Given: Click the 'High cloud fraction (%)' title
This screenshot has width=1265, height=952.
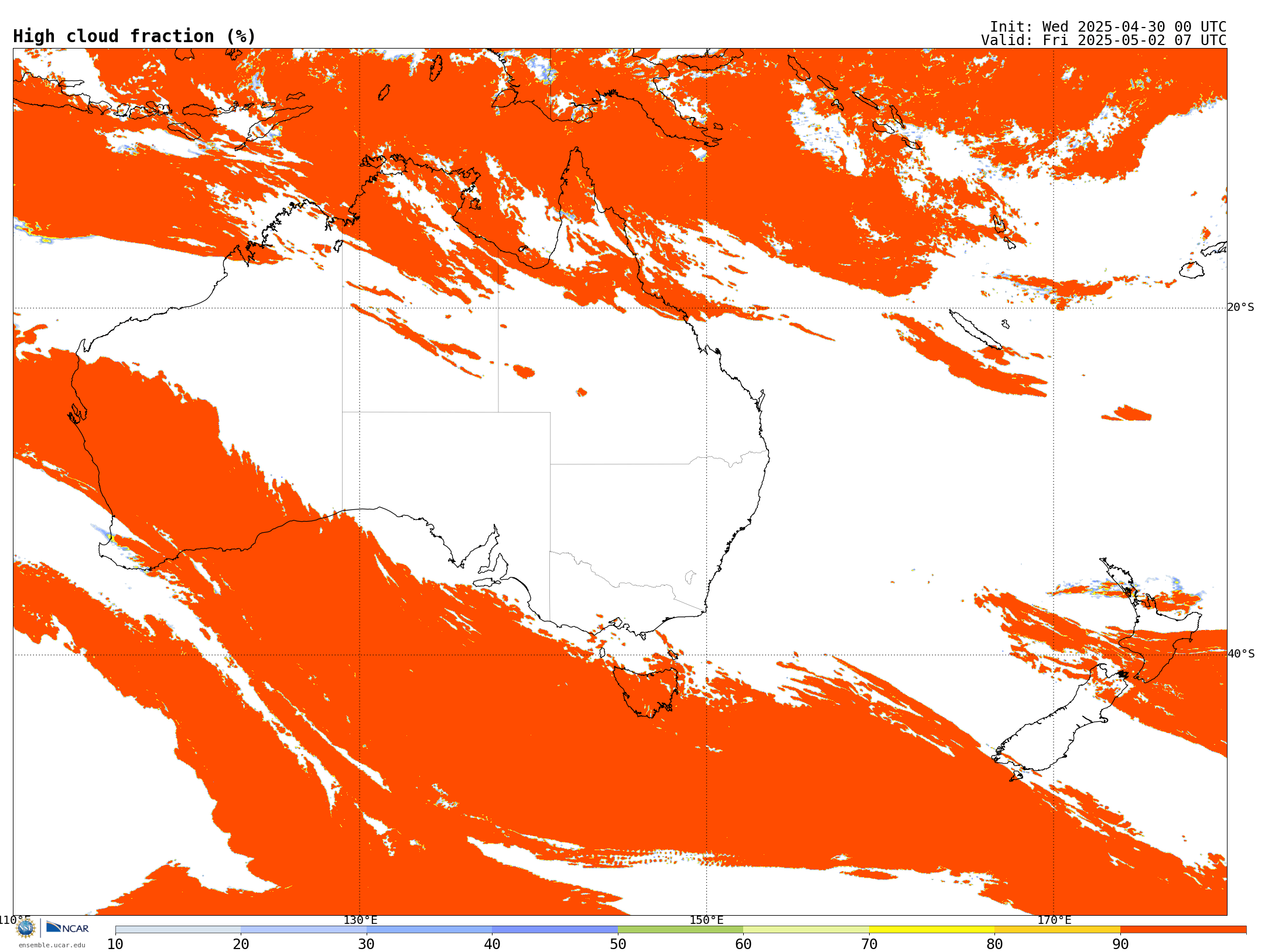Looking at the screenshot, I should 134,36.
